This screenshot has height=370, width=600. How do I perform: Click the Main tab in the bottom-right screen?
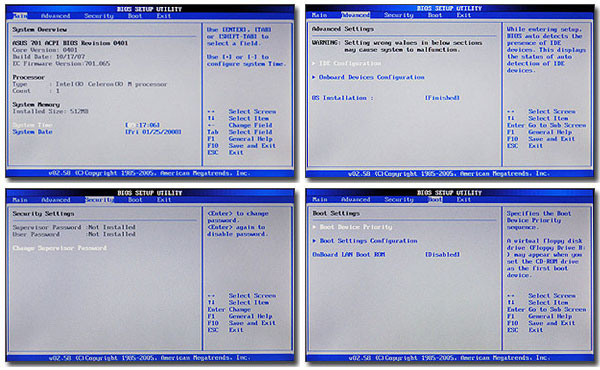click(x=320, y=200)
